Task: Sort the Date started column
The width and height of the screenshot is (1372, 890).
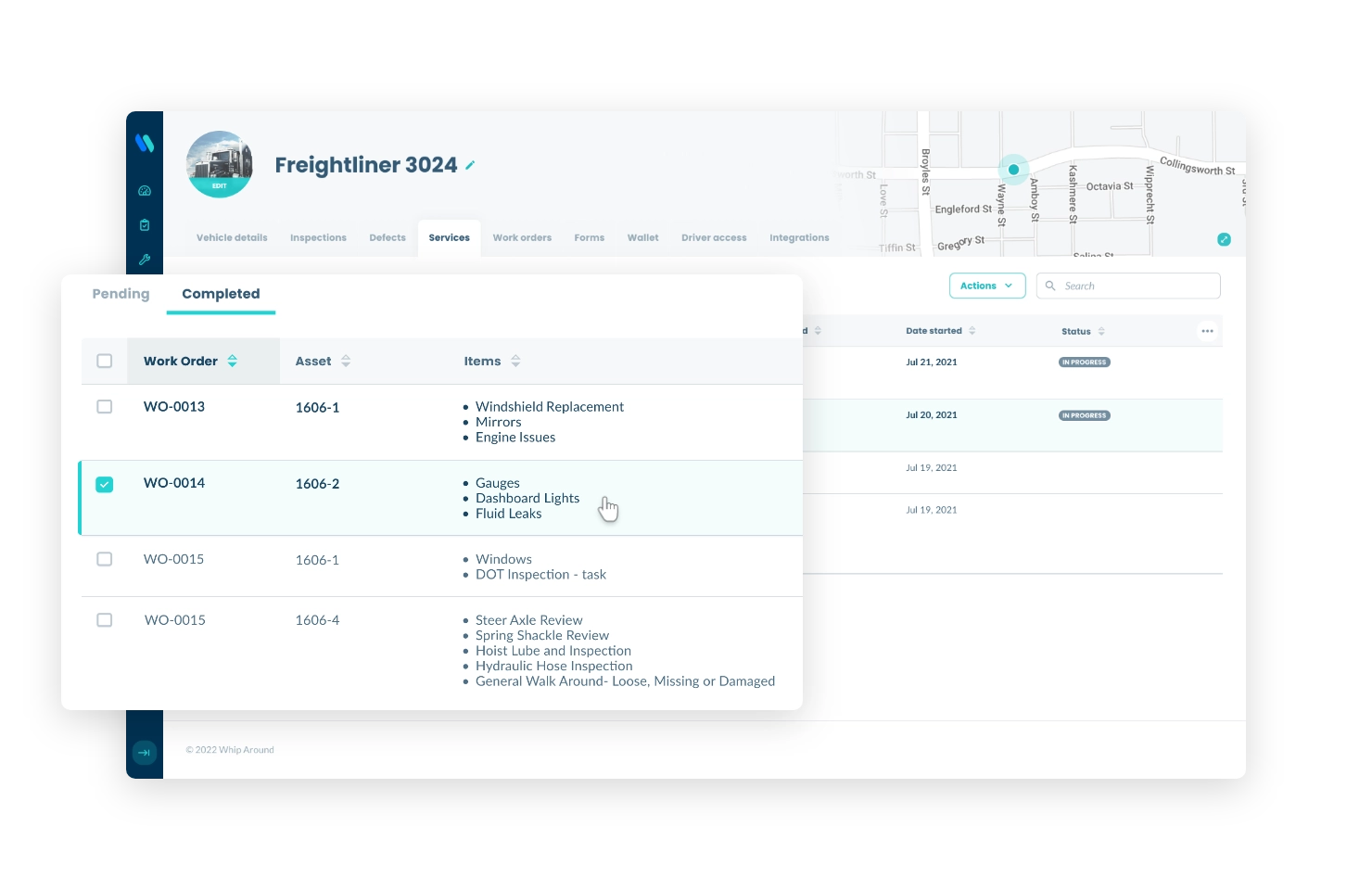Action: pyautogui.click(x=972, y=330)
